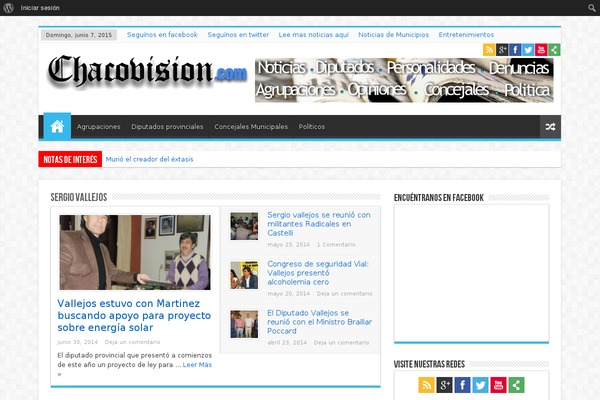The width and height of the screenshot is (600, 400).
Task: Open the Sergio Vallejos section heading
Action: click(79, 197)
